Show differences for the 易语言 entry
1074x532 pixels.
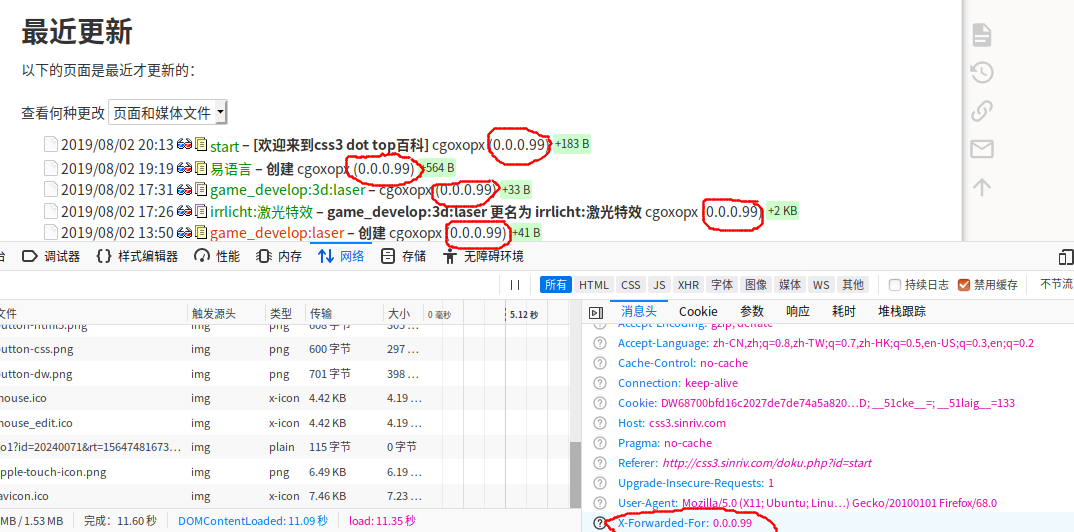pos(185,168)
